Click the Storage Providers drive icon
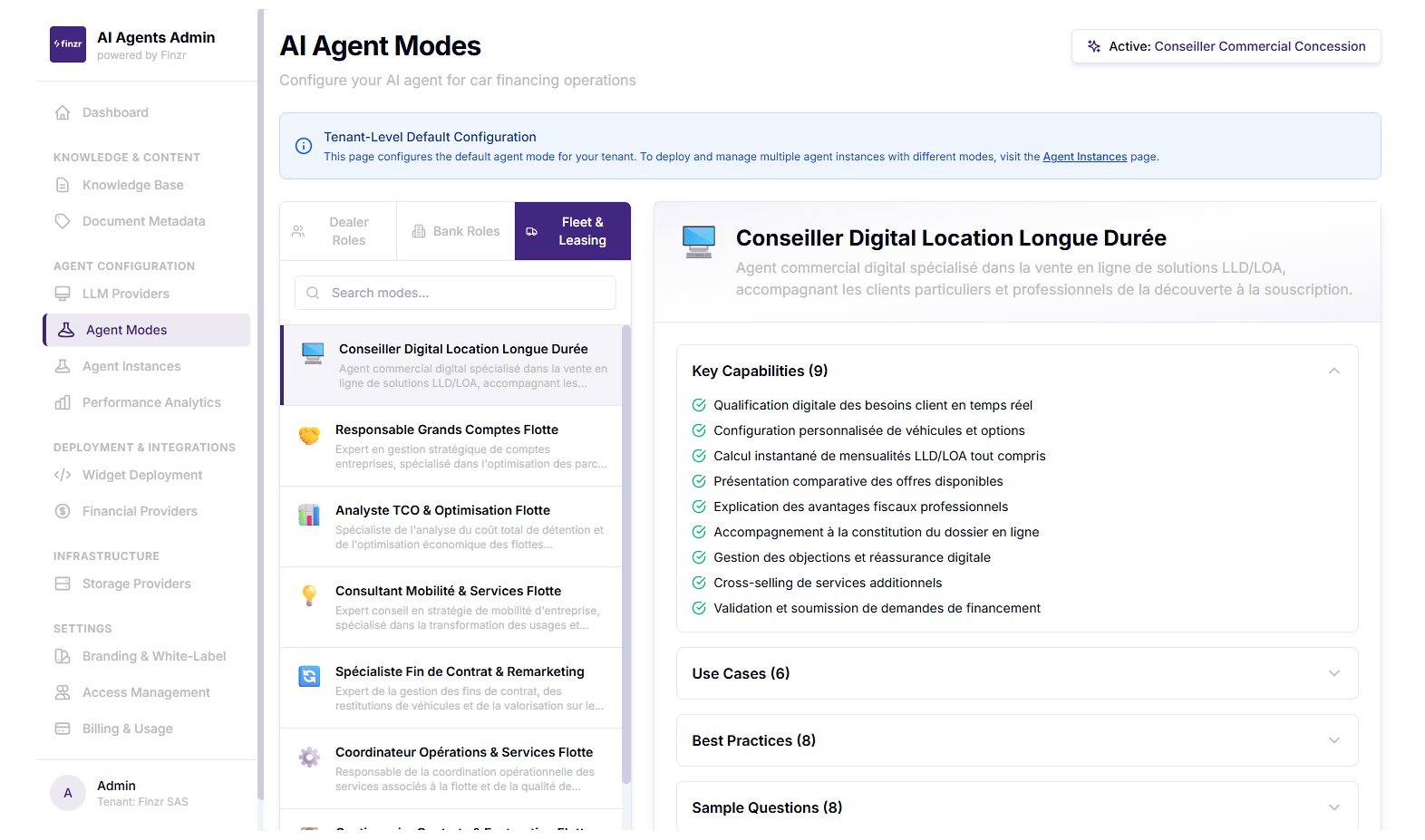Screen dimensions: 1425x840 click(x=63, y=584)
